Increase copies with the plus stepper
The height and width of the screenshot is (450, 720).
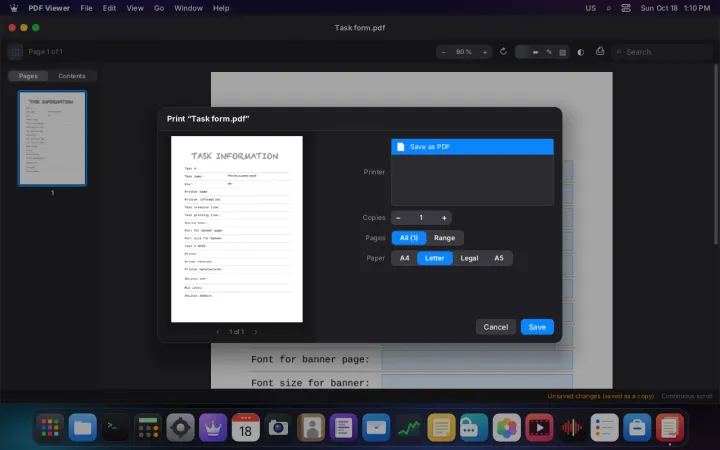[x=444, y=218]
